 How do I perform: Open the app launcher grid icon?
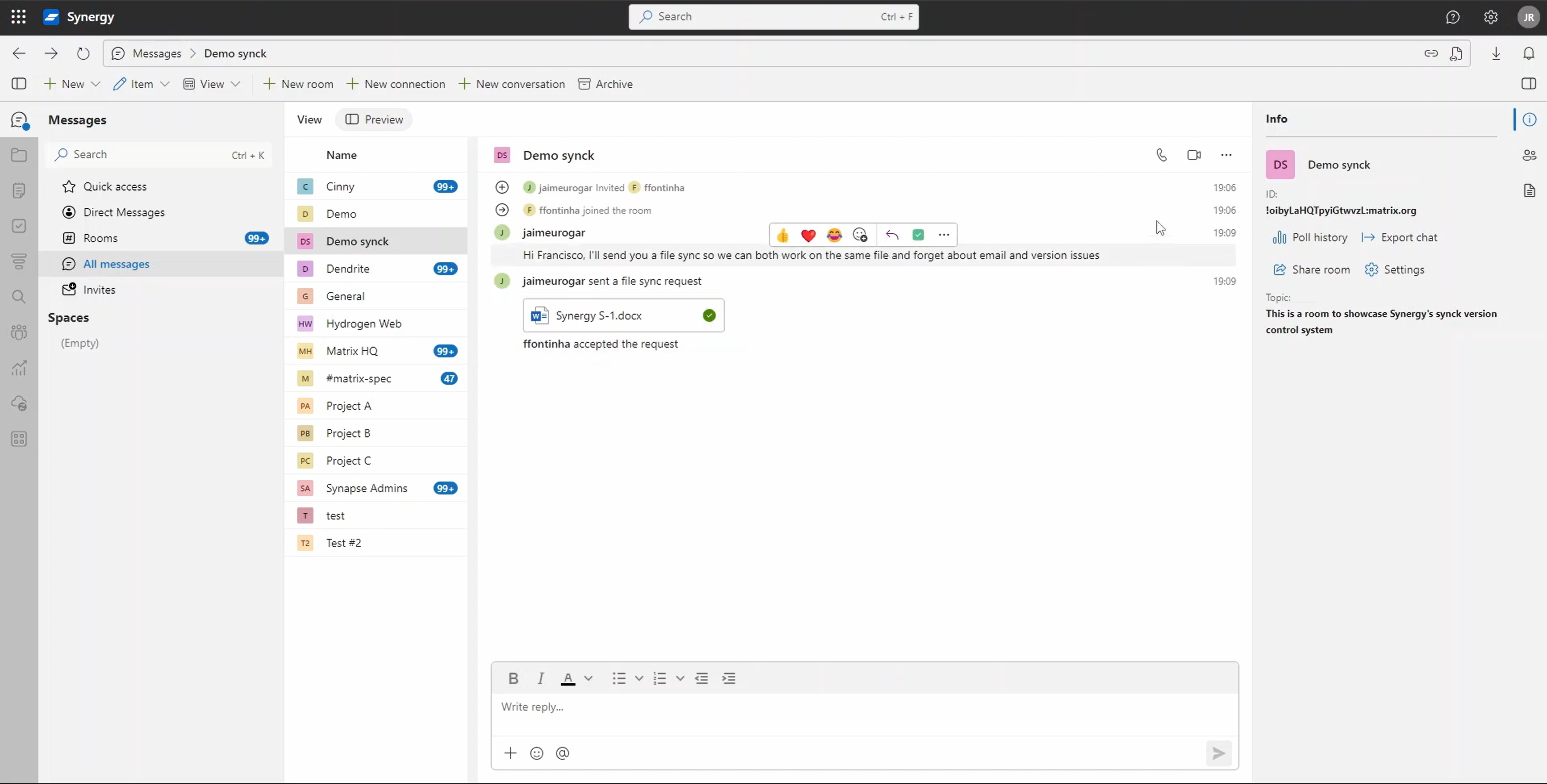(19, 17)
